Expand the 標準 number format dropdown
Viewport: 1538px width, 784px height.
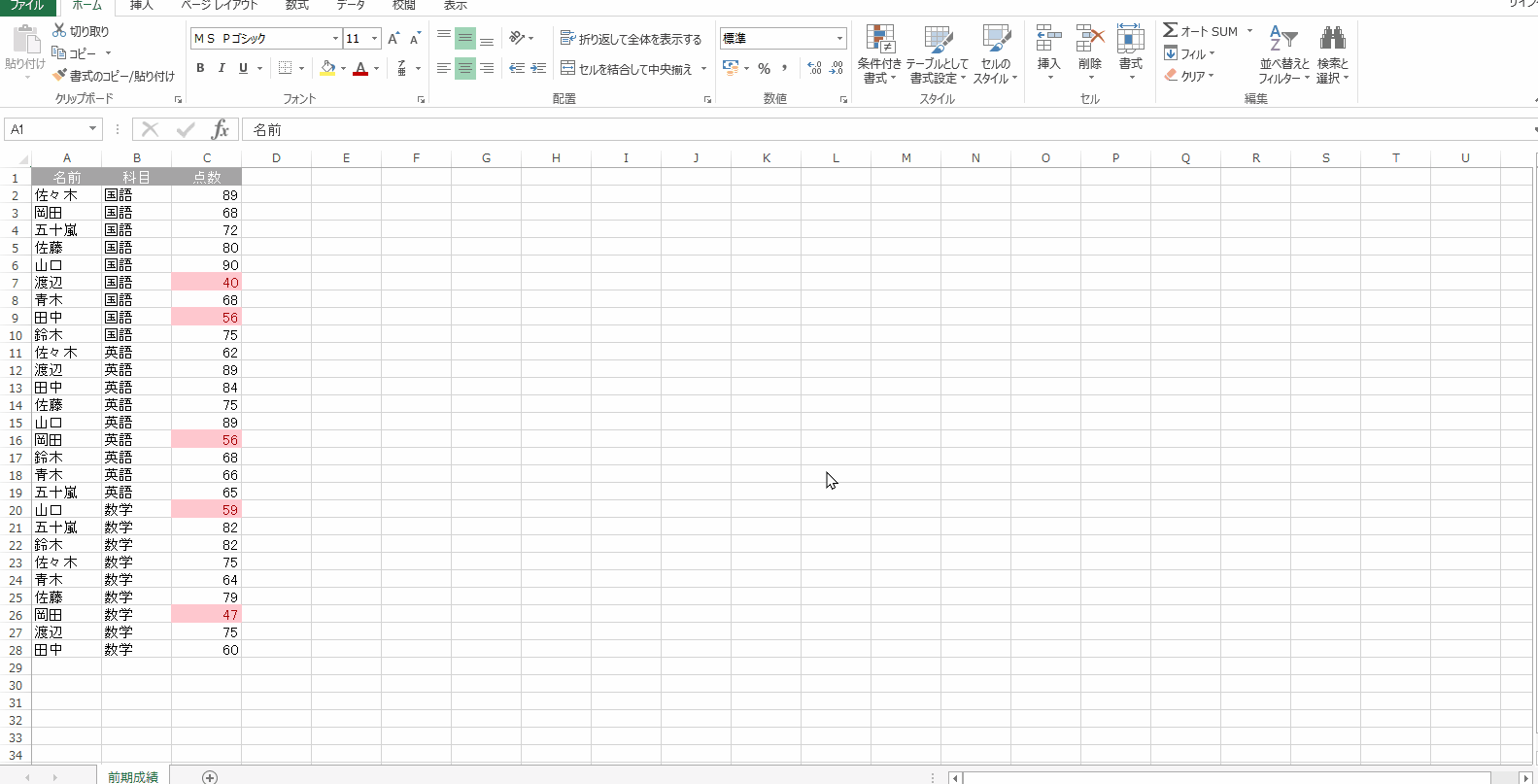[x=839, y=39]
